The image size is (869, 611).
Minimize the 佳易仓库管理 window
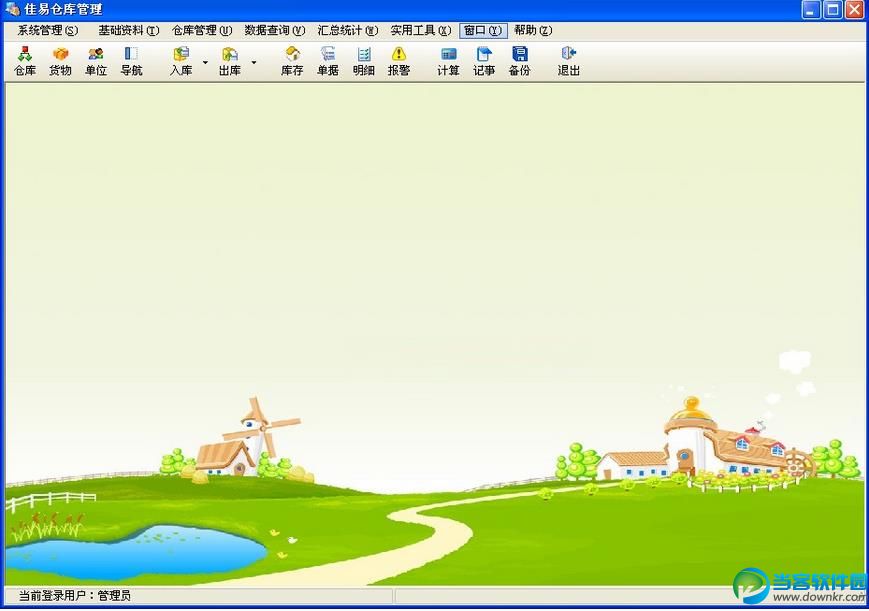coord(811,9)
